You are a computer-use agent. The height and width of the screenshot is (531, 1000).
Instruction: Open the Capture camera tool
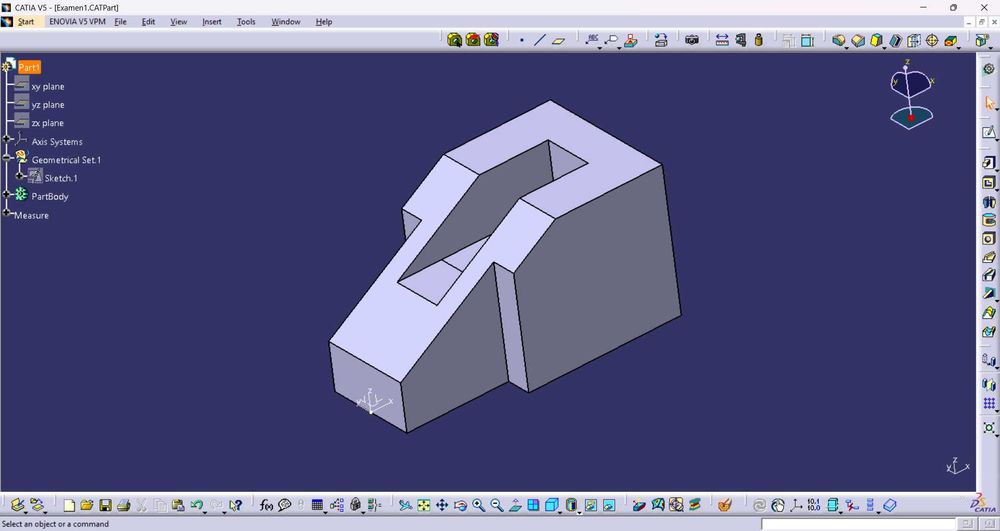[691, 40]
